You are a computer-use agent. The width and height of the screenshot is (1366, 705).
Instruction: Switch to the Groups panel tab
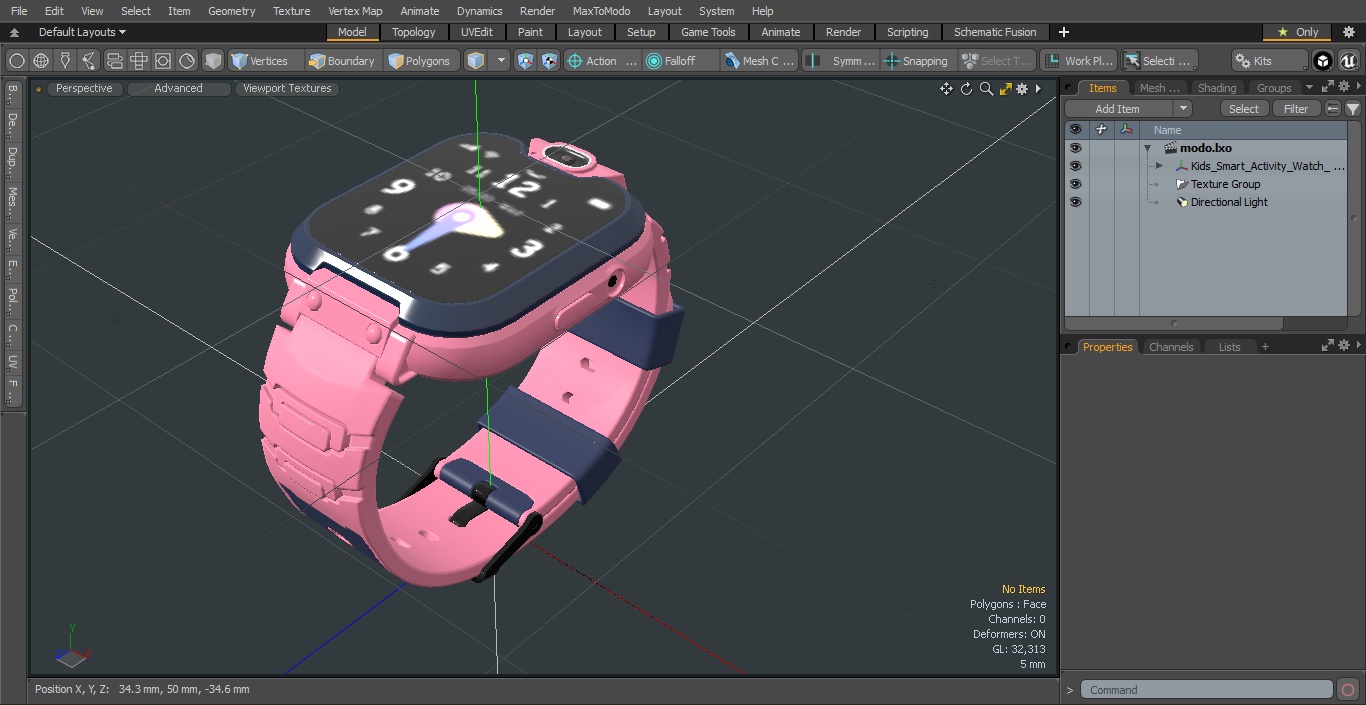pyautogui.click(x=1274, y=88)
